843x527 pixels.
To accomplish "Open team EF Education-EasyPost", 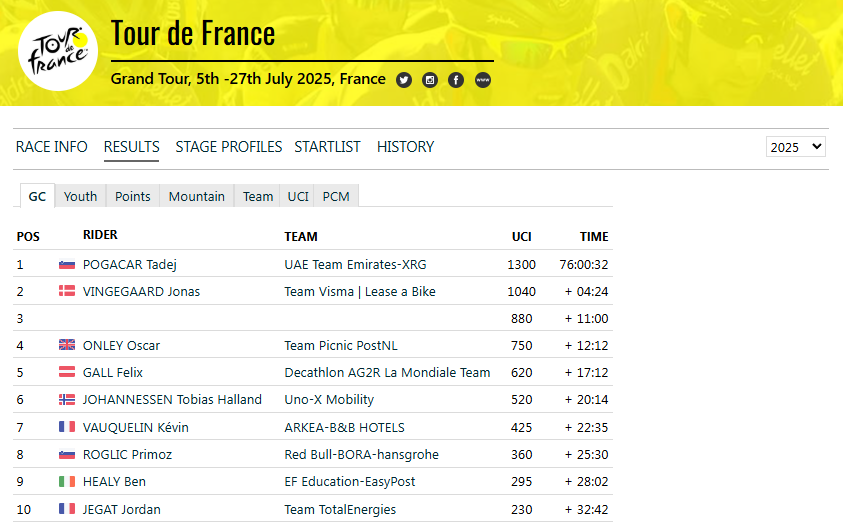I will (x=350, y=481).
